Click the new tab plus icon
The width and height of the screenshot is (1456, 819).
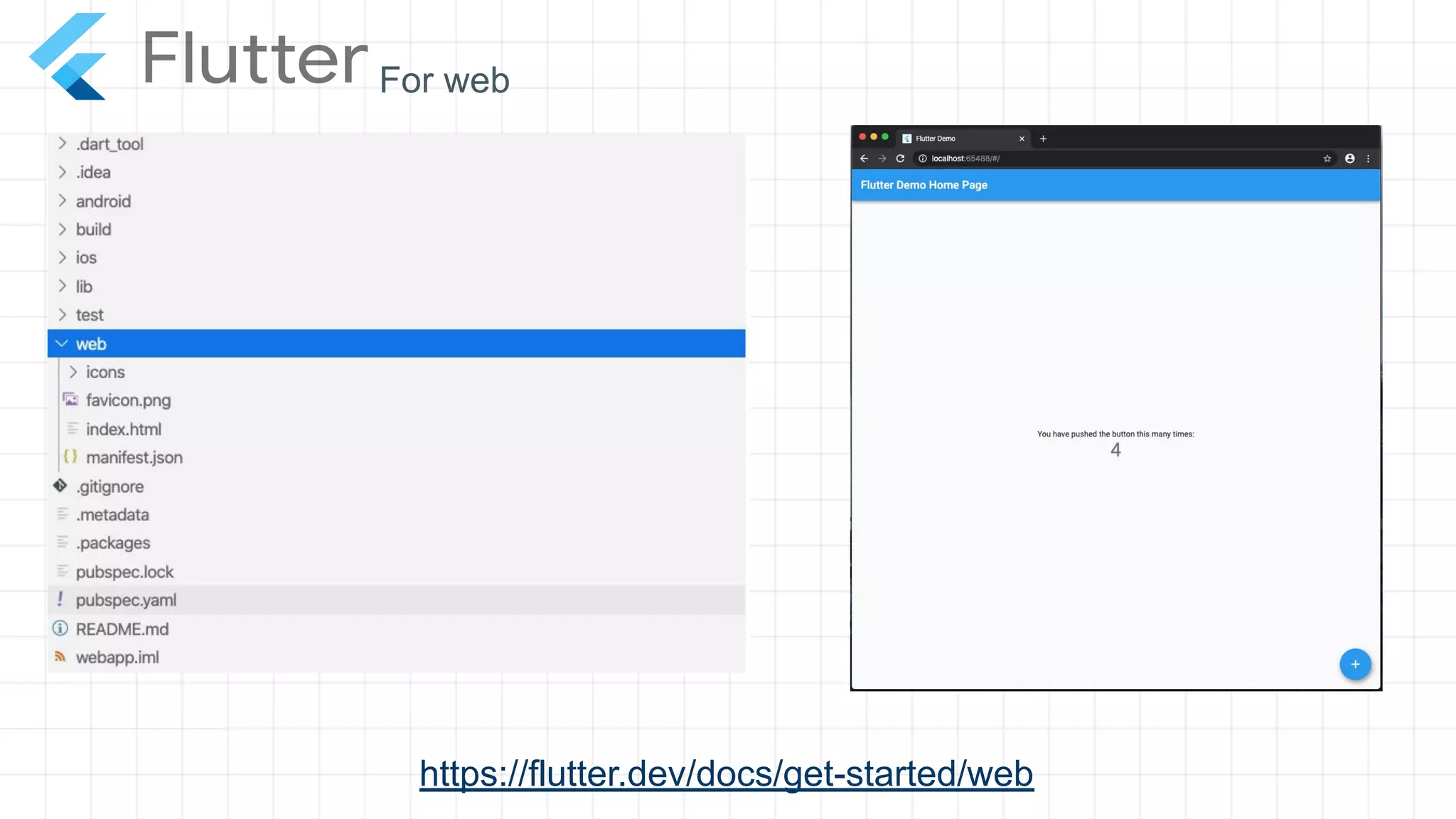(x=1043, y=139)
